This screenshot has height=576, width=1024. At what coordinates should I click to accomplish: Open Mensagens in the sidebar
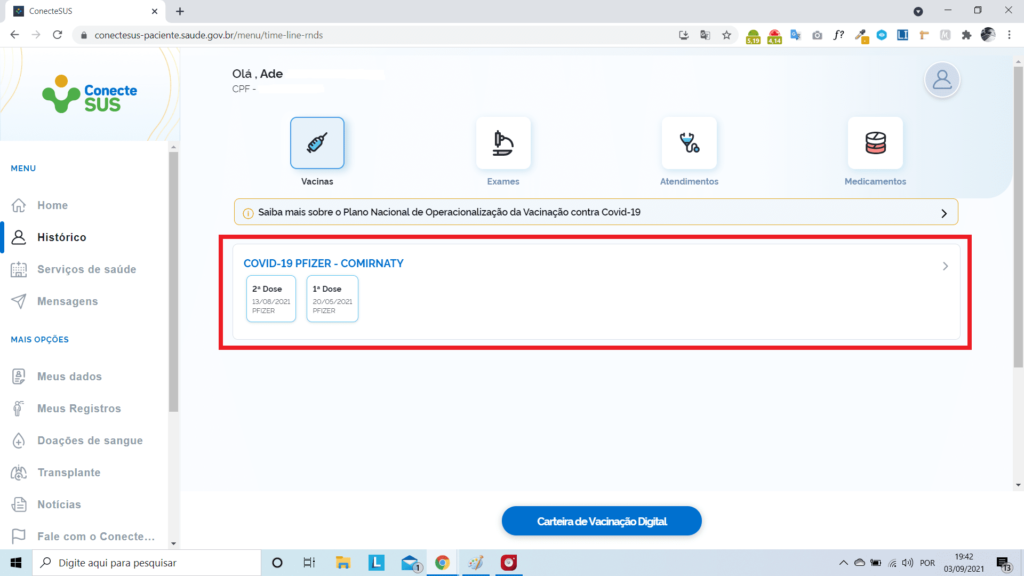(x=67, y=301)
